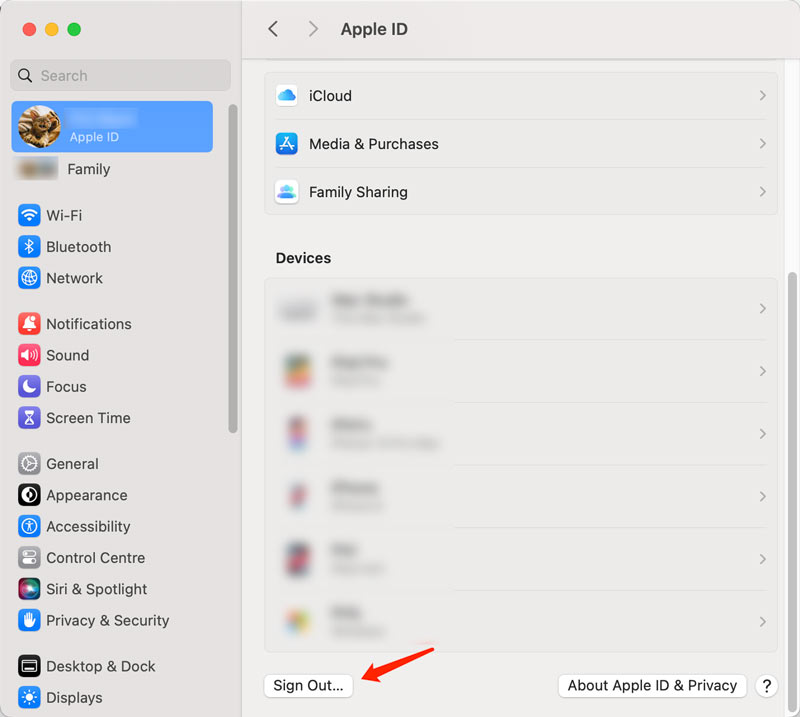Click the Desktop & Dock icon
The height and width of the screenshot is (717, 800).
[x=29, y=666]
